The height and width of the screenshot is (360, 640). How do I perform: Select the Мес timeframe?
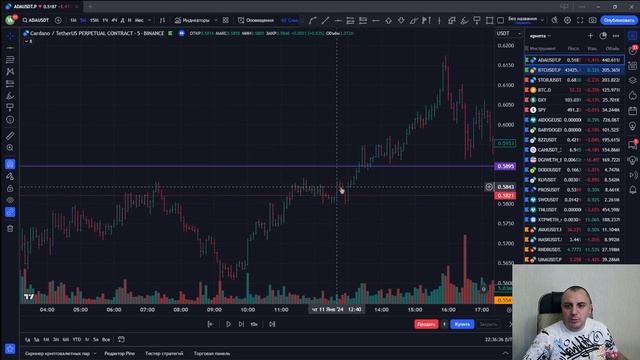139,20
